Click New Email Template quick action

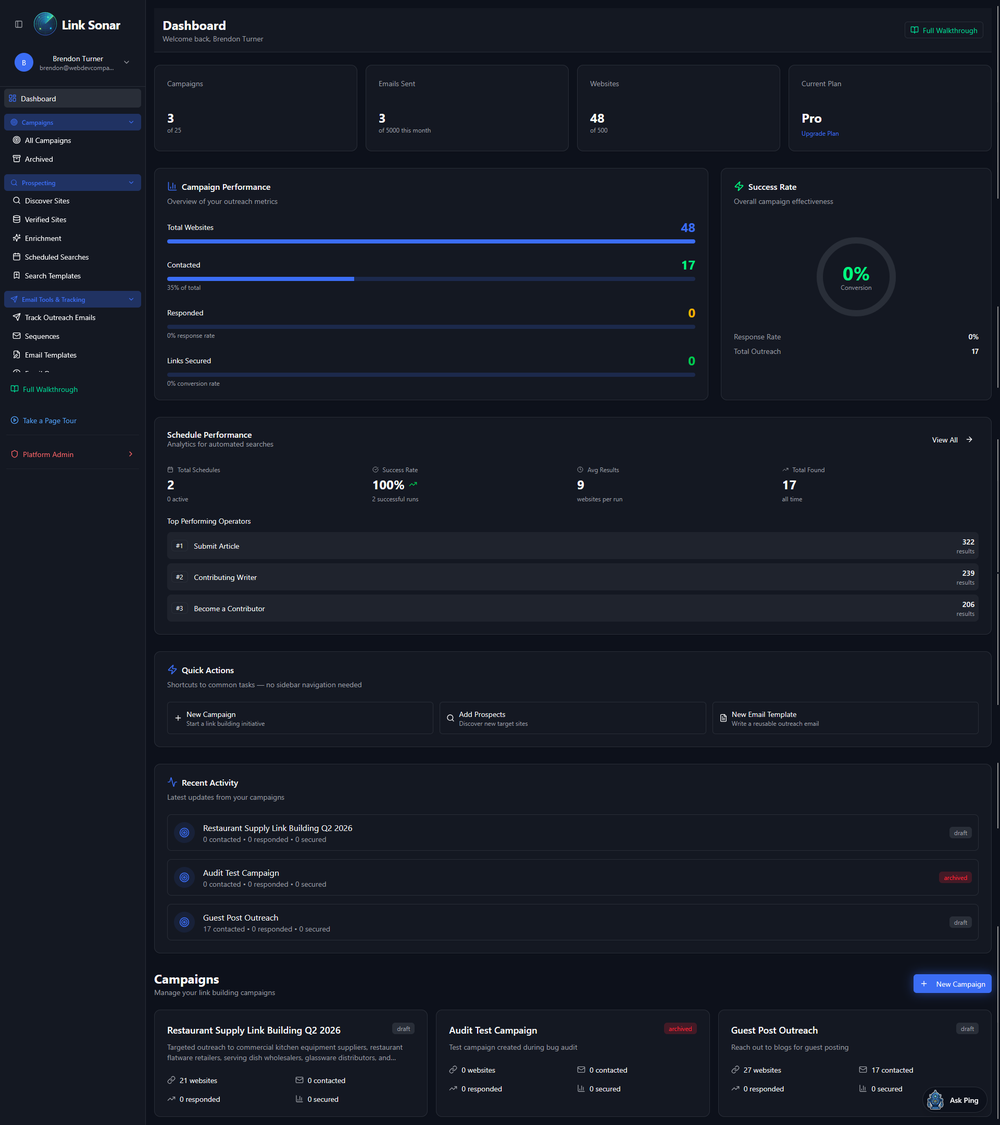845,718
